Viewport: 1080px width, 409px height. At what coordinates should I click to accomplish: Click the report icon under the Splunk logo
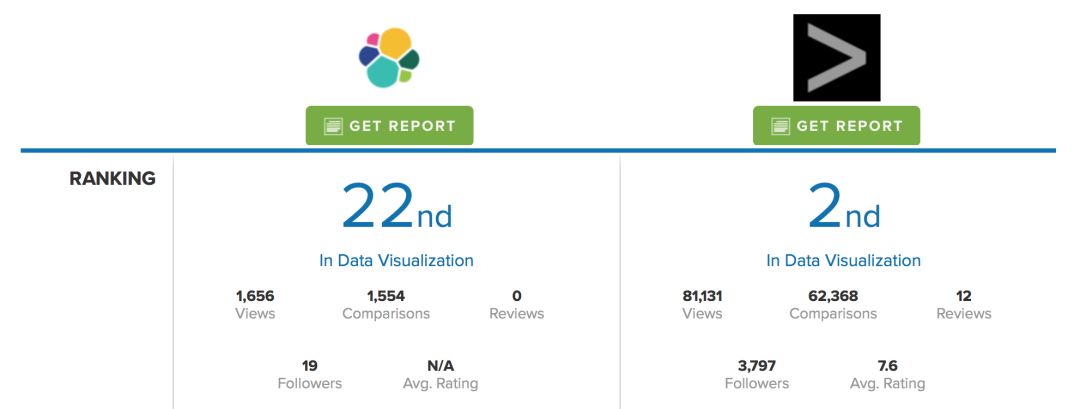pyautogui.click(x=780, y=126)
